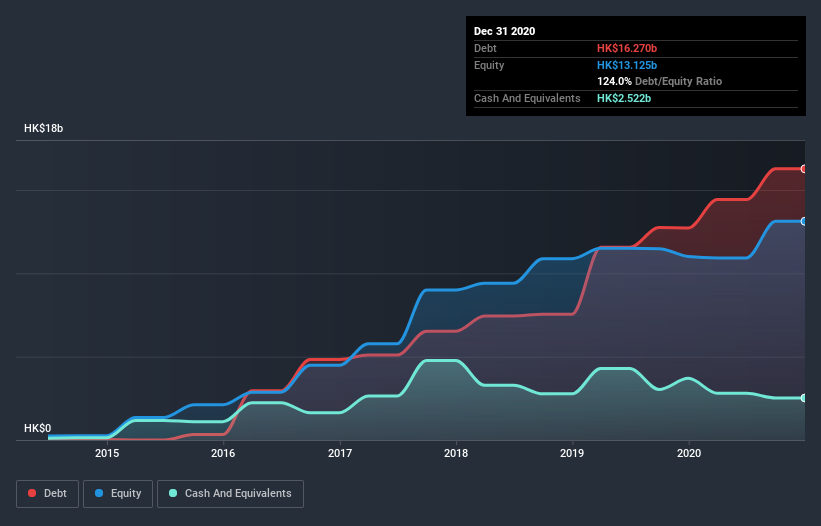This screenshot has width=821, height=526.
Task: Toggle the Equity series legend button
Action: tap(118, 494)
